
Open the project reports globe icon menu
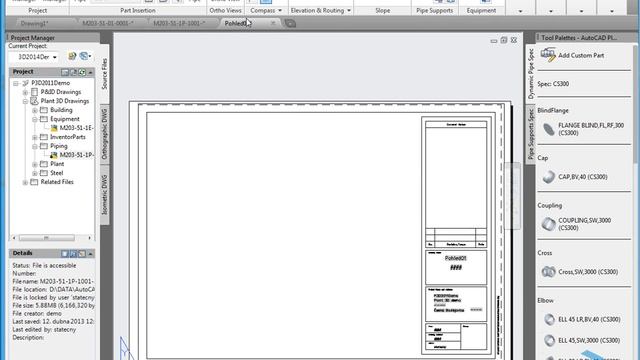tap(85, 56)
